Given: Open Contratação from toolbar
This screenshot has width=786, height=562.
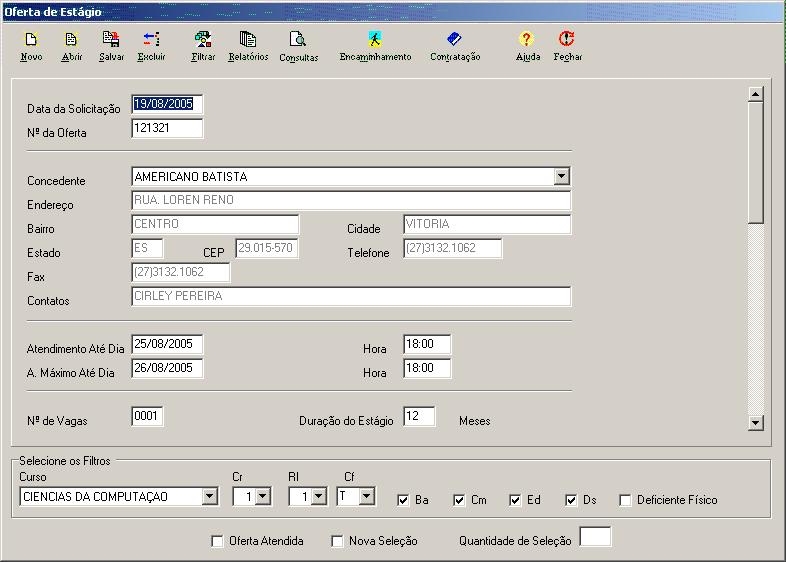Looking at the screenshot, I should 454,40.
